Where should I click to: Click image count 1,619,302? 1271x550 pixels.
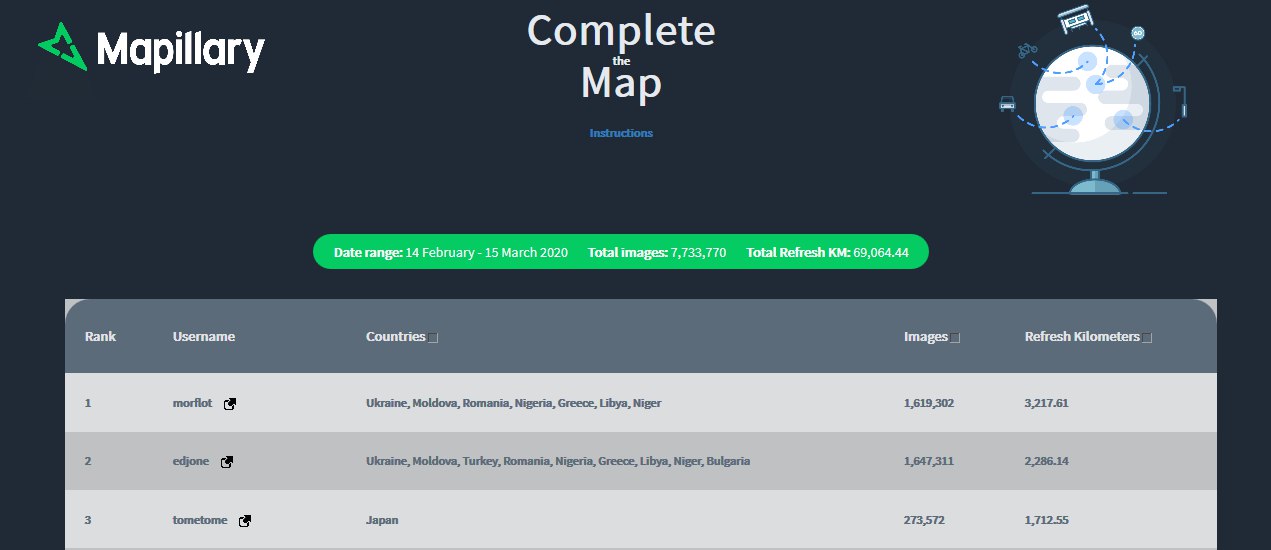tap(929, 403)
